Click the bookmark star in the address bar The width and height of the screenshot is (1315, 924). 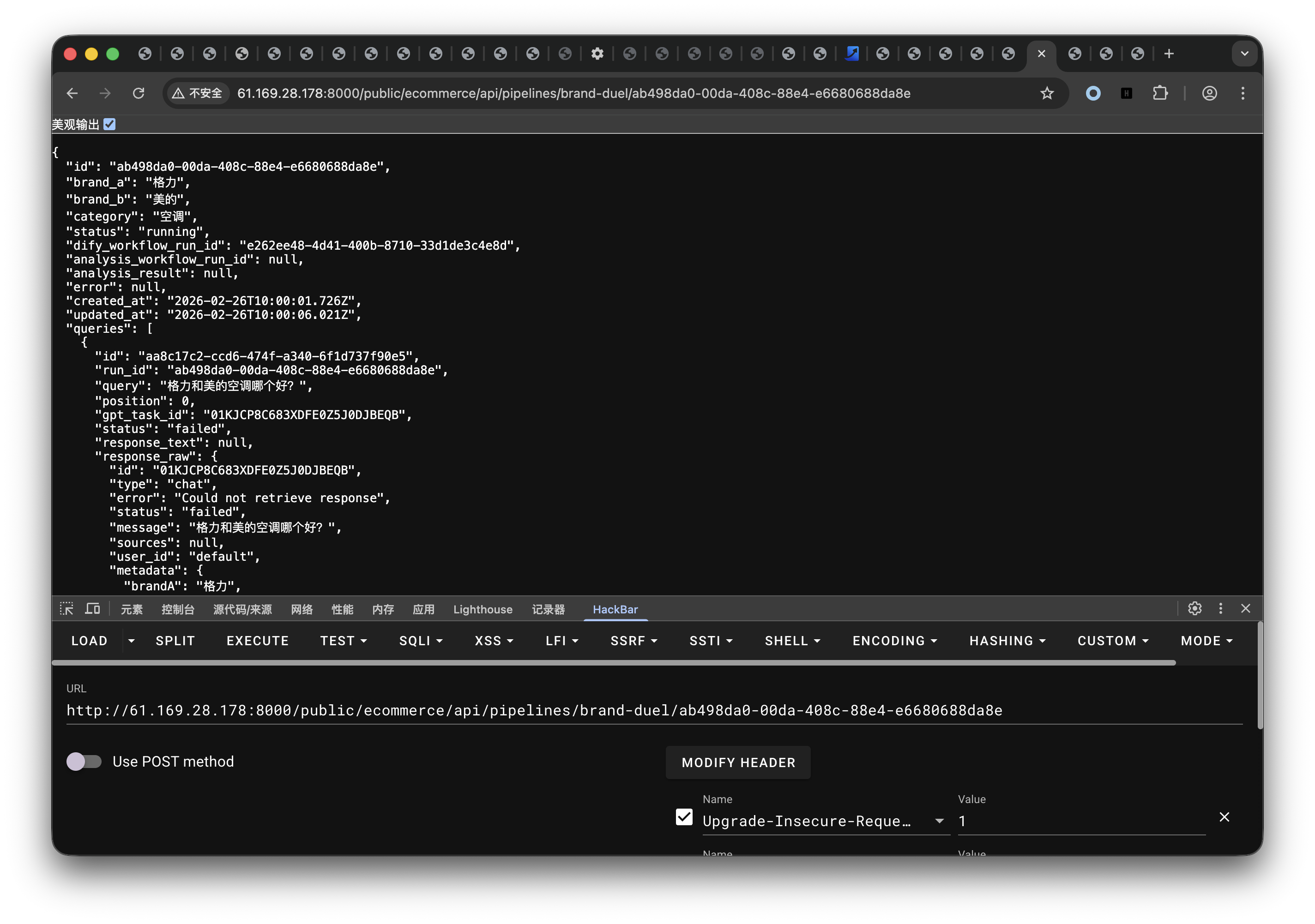coord(1048,93)
